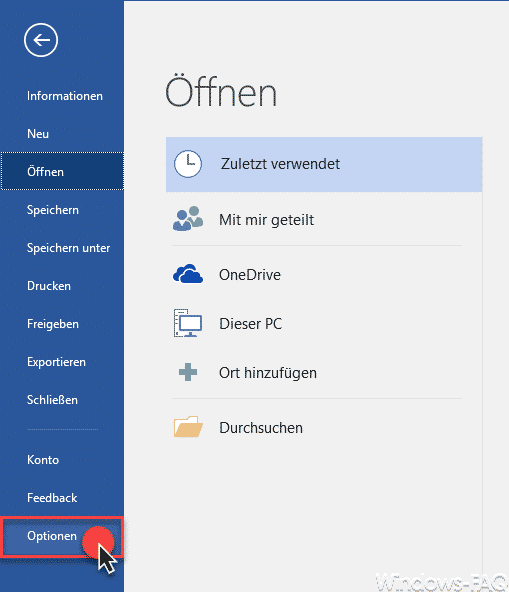Click the Ort hinzufügen label
This screenshot has width=509, height=592.
[268, 373]
